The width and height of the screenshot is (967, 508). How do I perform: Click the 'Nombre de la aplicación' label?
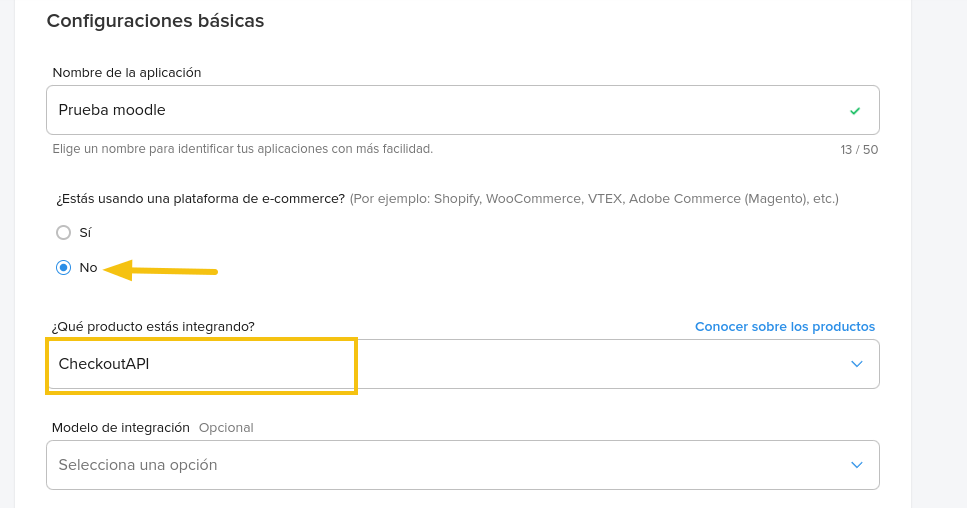tap(126, 73)
